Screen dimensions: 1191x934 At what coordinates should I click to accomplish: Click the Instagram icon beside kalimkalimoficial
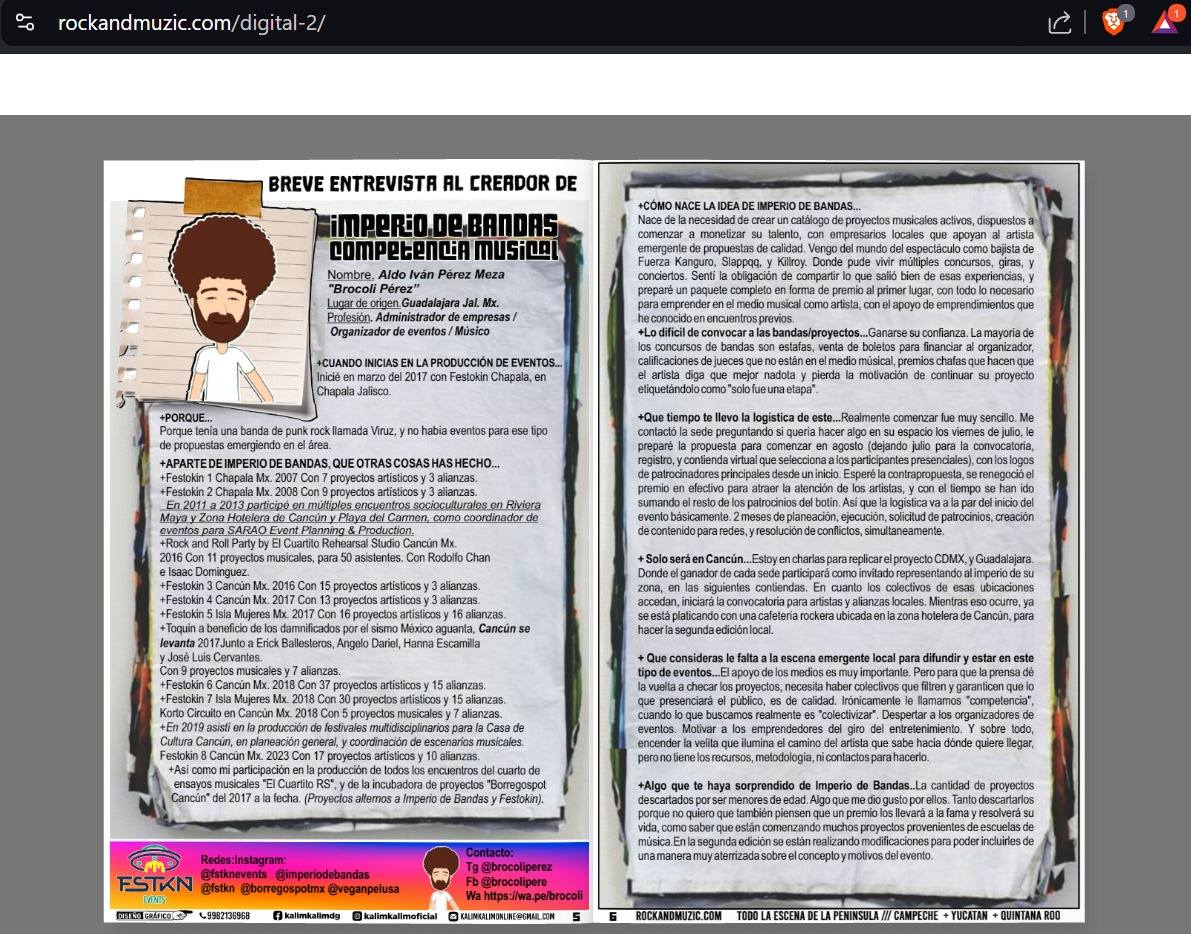[x=356, y=916]
